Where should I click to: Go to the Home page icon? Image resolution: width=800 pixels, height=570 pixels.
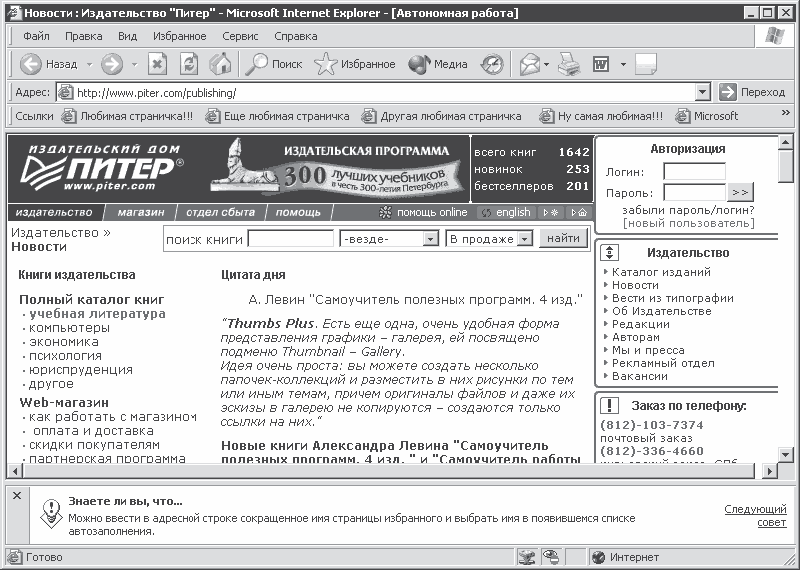pyautogui.click(x=220, y=64)
